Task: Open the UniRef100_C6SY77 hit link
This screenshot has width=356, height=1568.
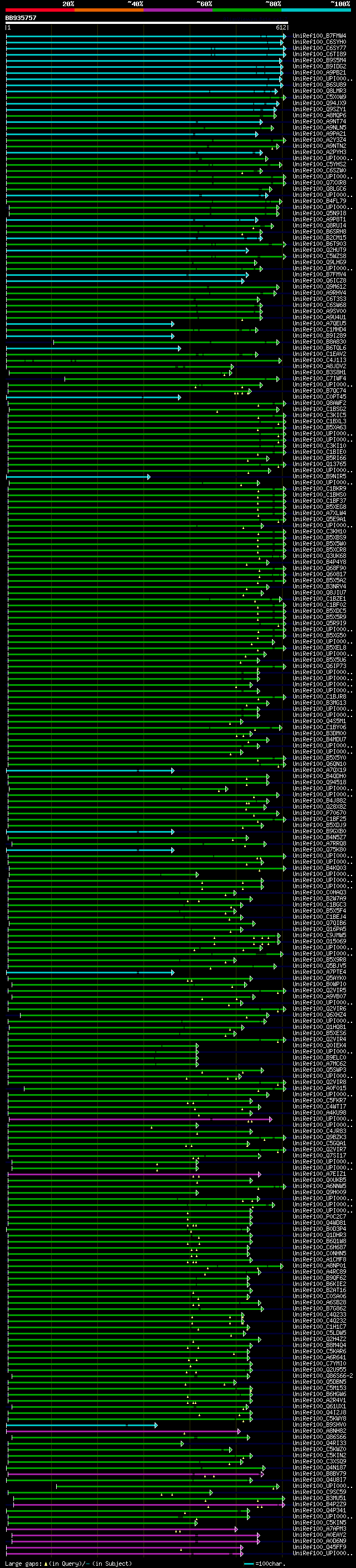Action: coord(319,48)
